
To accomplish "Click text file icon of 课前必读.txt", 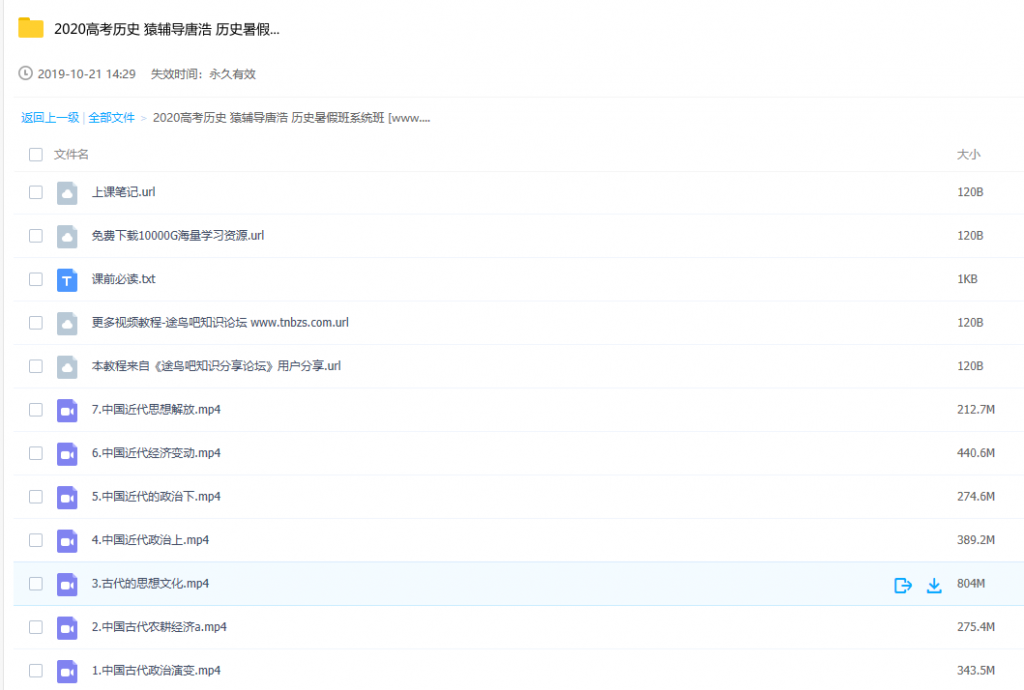I will (x=67, y=280).
